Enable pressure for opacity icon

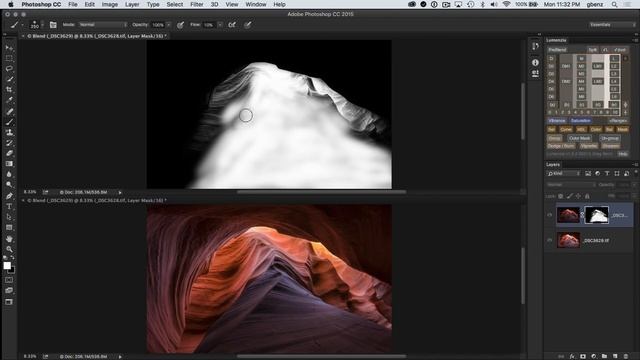(x=180, y=25)
